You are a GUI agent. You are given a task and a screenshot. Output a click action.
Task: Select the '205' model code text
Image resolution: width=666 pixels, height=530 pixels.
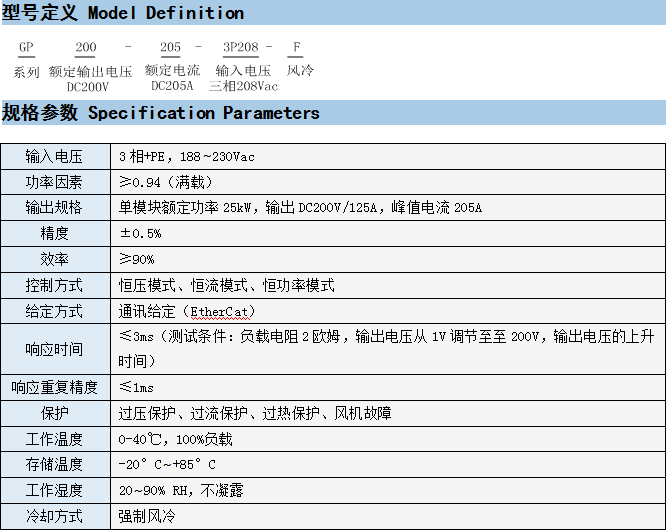tap(170, 47)
